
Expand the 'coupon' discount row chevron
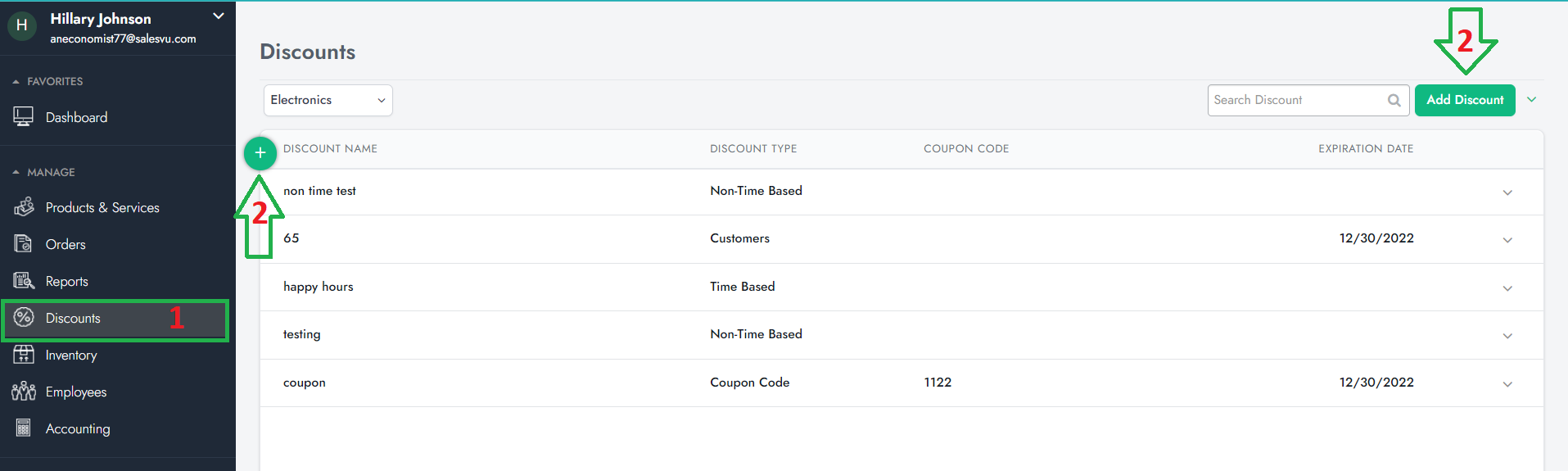click(1507, 384)
